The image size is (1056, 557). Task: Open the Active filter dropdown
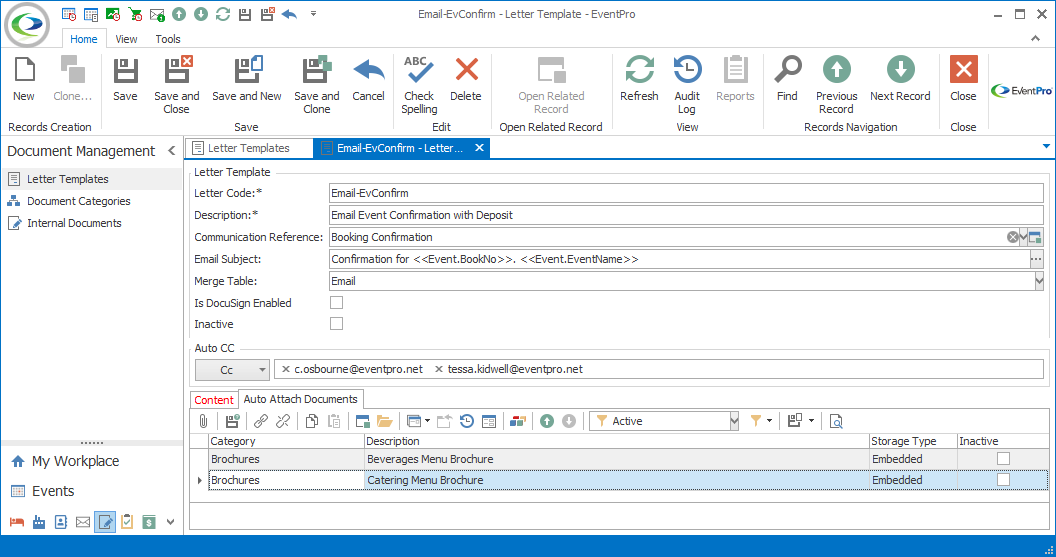click(x=734, y=422)
